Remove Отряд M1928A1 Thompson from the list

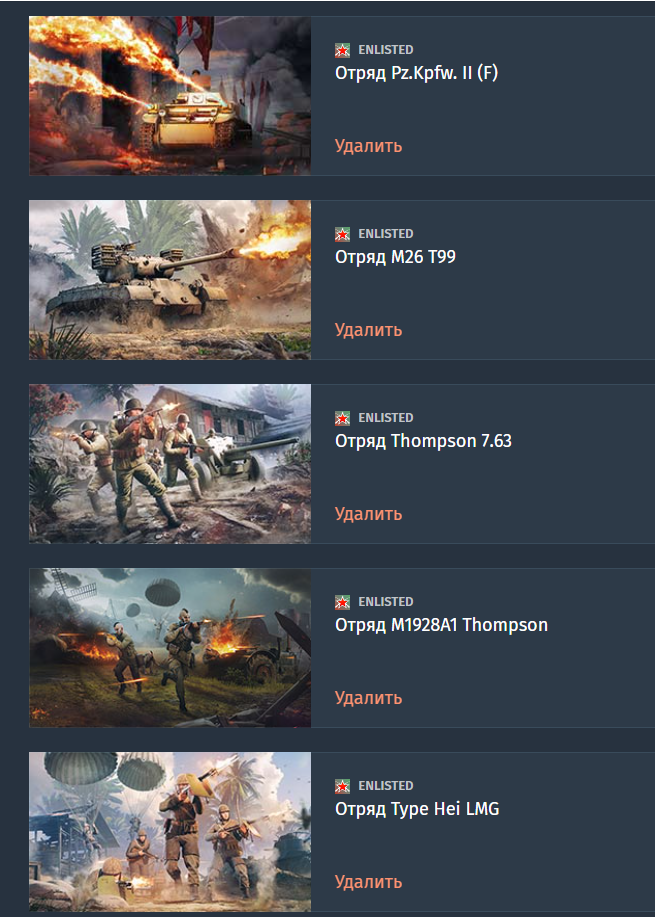click(368, 698)
